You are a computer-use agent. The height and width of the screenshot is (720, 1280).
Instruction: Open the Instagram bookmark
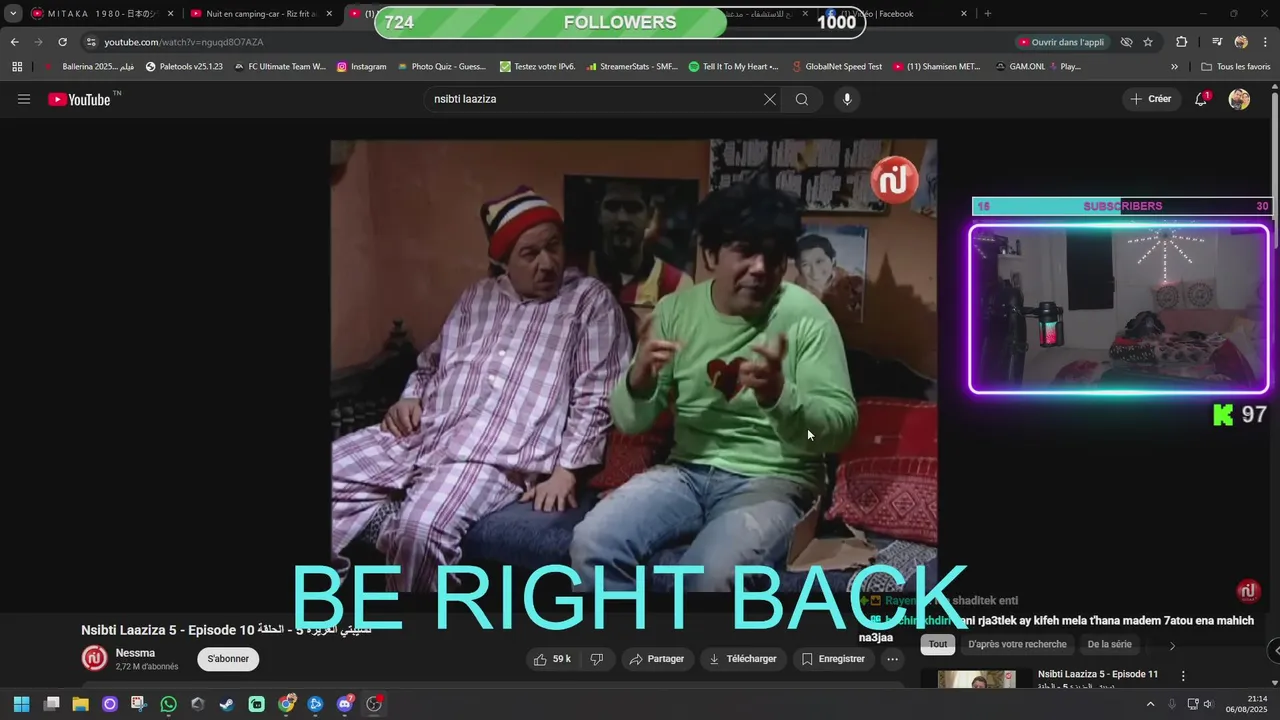pyautogui.click(x=361, y=67)
